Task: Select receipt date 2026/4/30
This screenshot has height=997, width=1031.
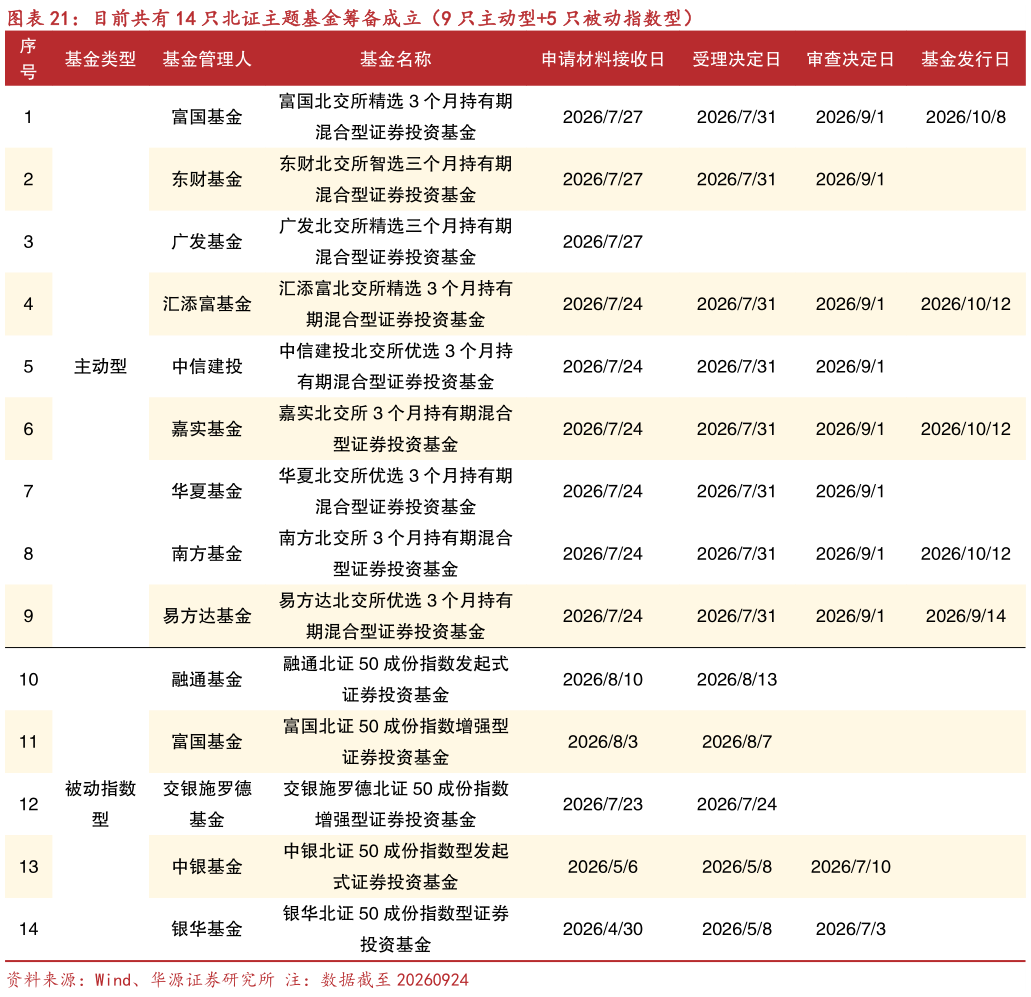Action: pyautogui.click(x=602, y=929)
